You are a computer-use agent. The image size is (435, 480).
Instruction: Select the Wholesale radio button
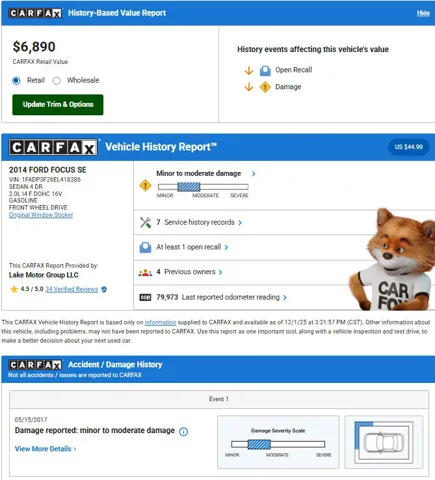click(57, 81)
